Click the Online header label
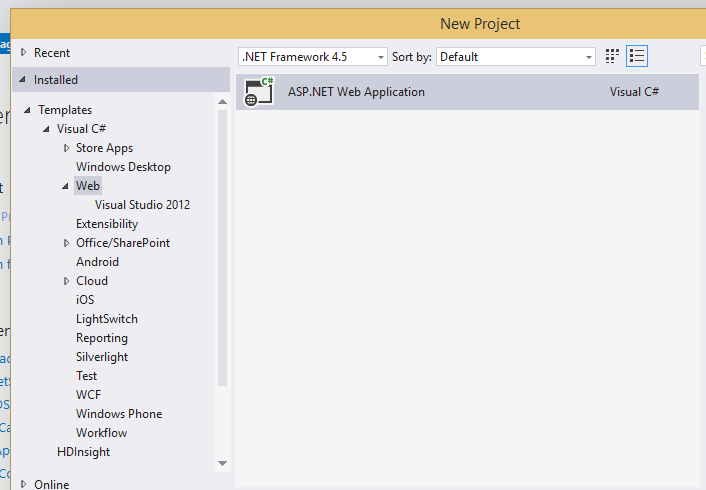 point(52,484)
